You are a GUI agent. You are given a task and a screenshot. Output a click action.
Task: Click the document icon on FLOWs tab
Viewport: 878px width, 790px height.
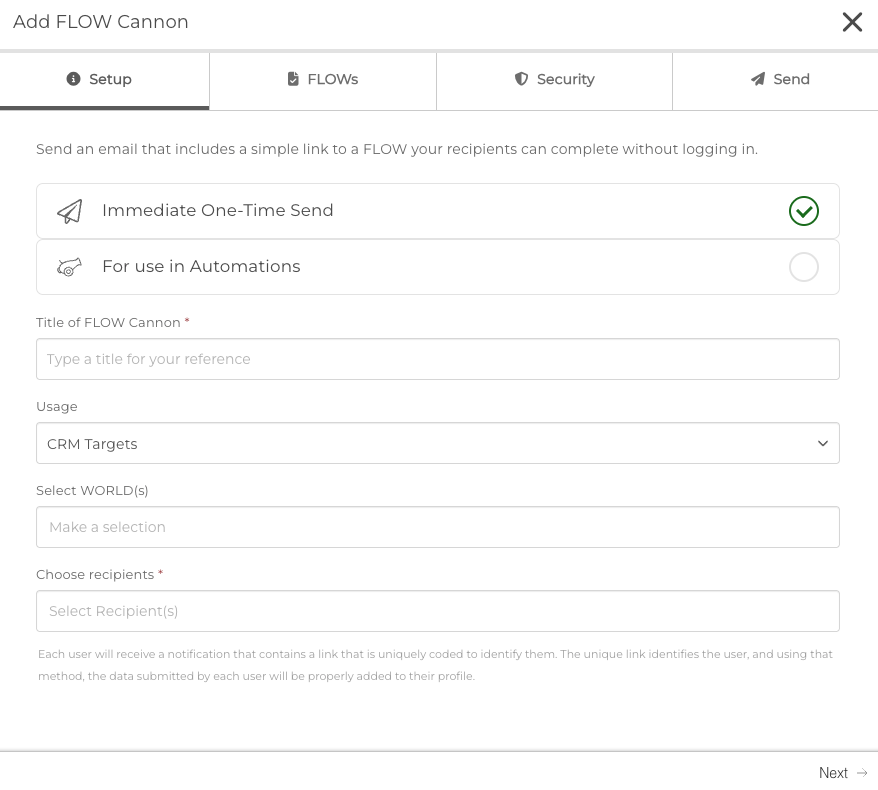pyautogui.click(x=293, y=79)
